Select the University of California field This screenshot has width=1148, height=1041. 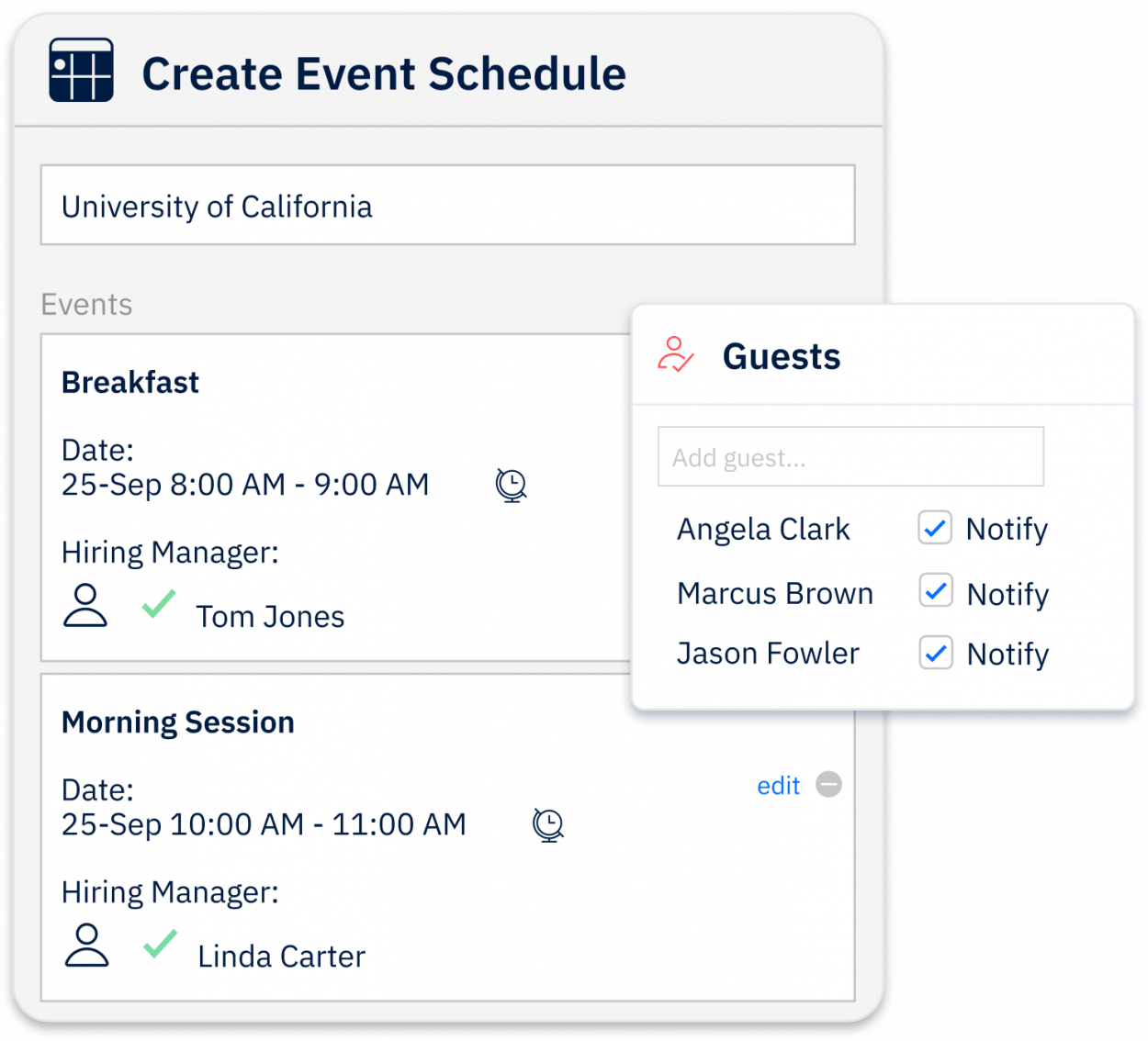pyautogui.click(x=447, y=206)
